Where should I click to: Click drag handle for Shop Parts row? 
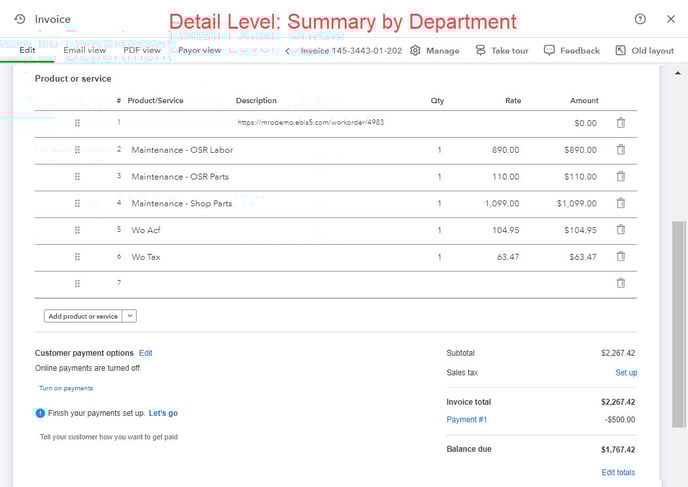77,203
